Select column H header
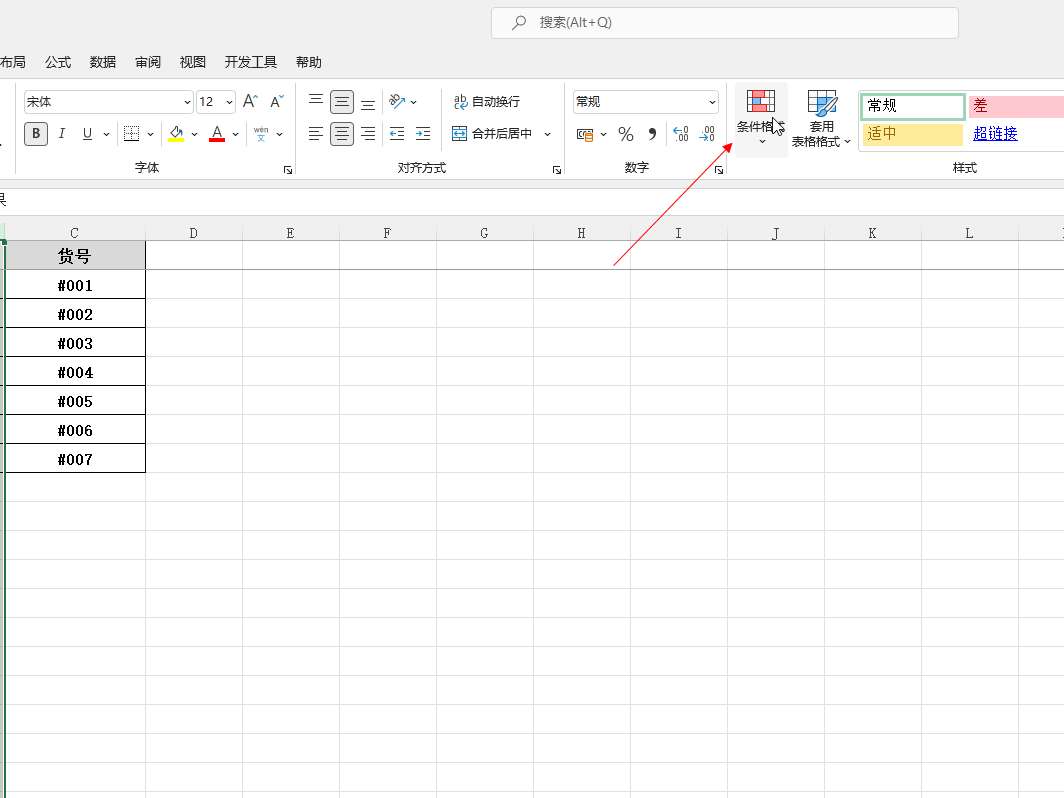Viewport: 1064px width, 798px height. (x=582, y=233)
